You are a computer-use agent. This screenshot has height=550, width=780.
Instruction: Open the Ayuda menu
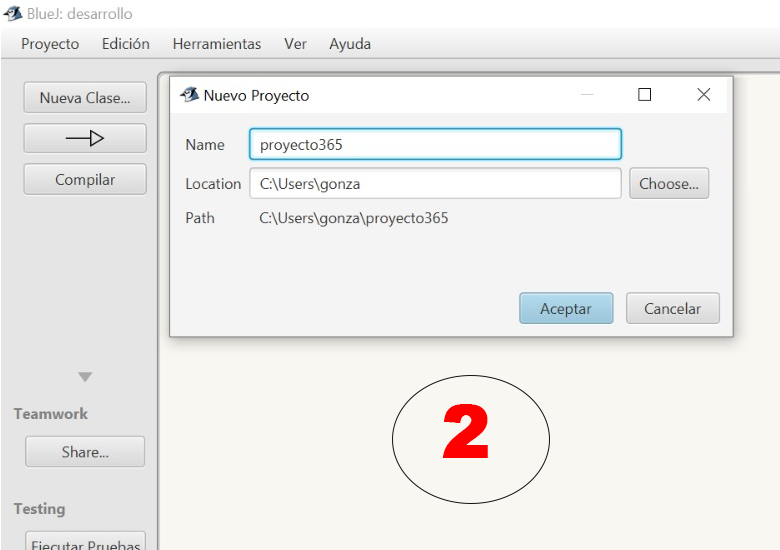click(x=350, y=44)
